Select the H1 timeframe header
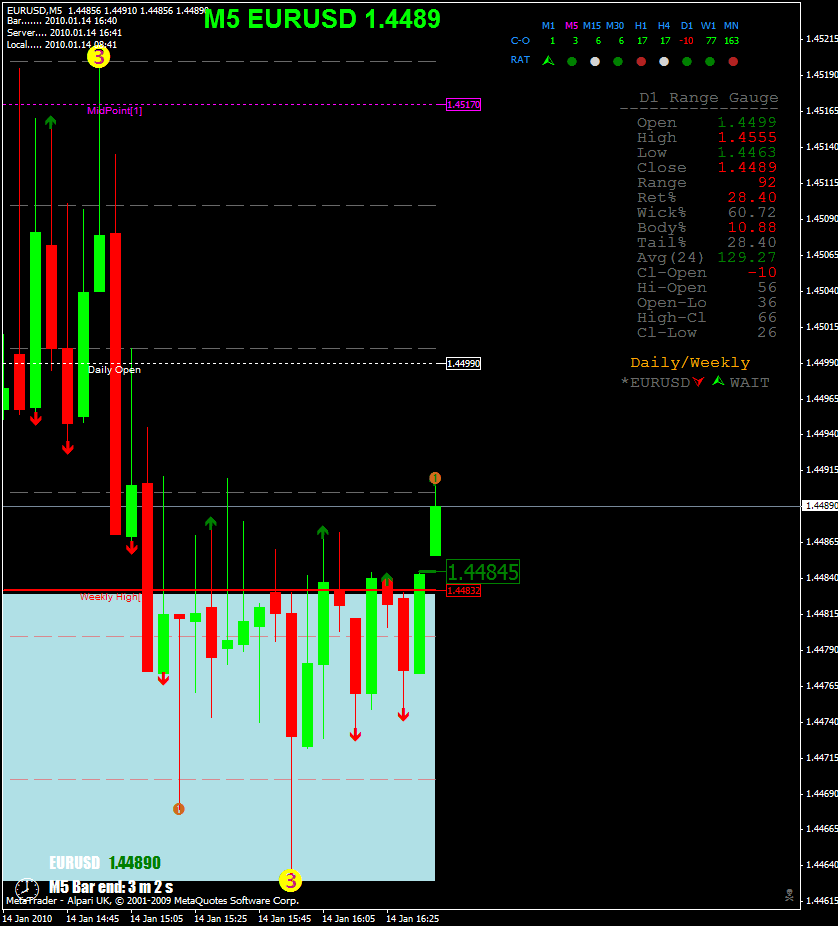This screenshot has height=926, width=838. point(641,26)
